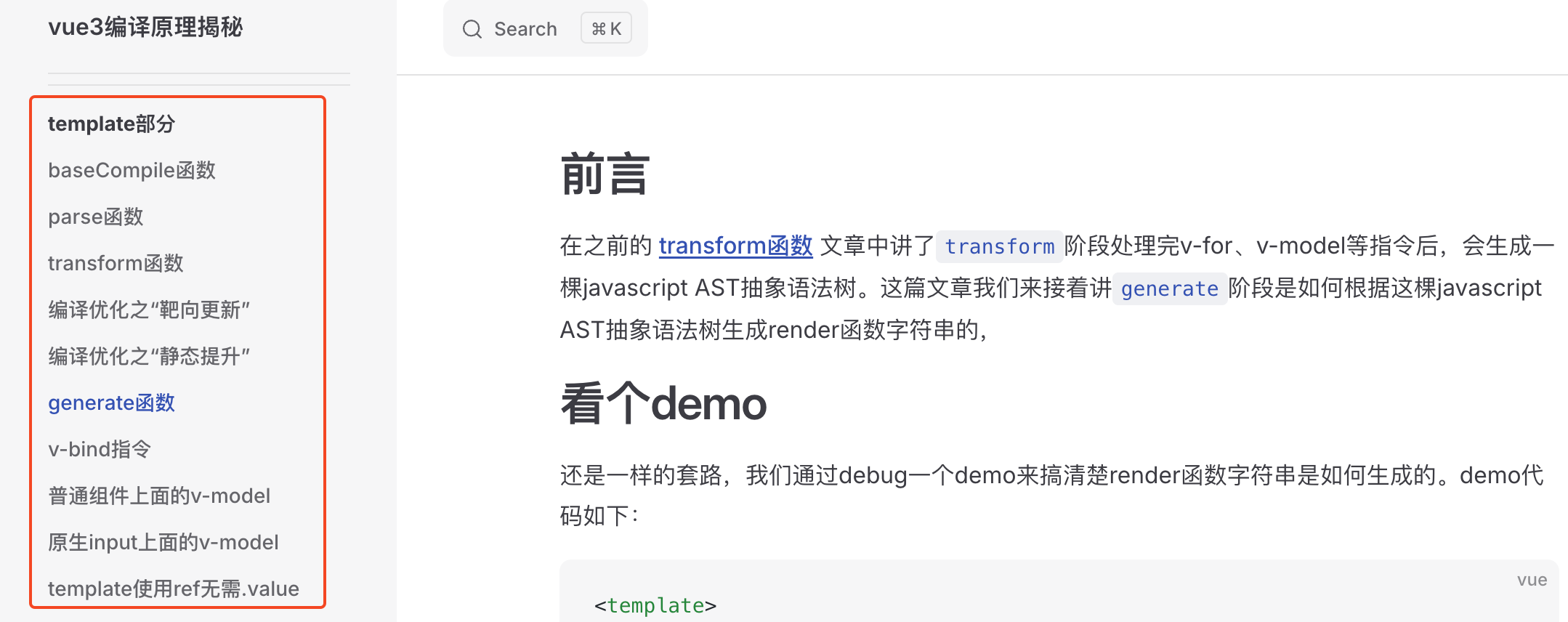
Task: Open 编译优化之"靶向更新" page
Action: [149, 310]
